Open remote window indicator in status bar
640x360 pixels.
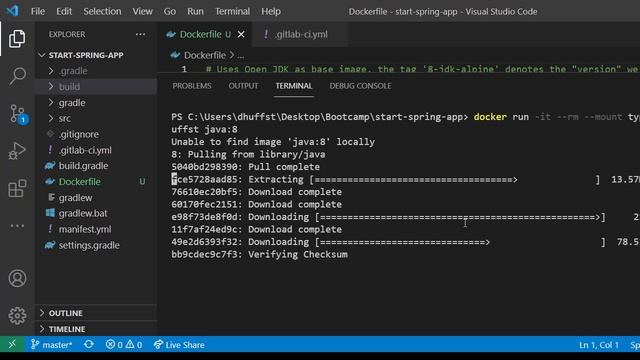tap(12, 344)
